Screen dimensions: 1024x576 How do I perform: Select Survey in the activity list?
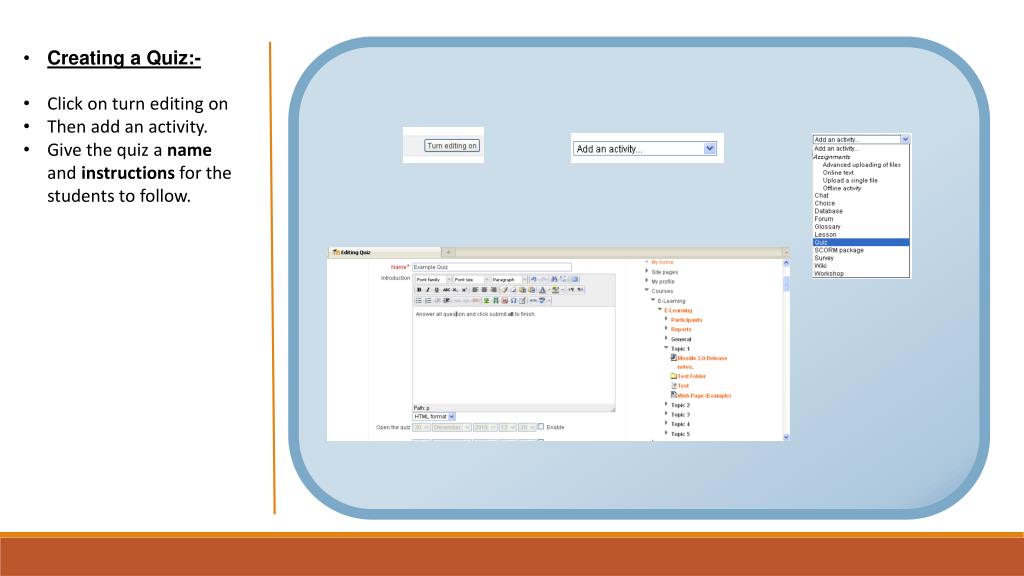(x=824, y=258)
